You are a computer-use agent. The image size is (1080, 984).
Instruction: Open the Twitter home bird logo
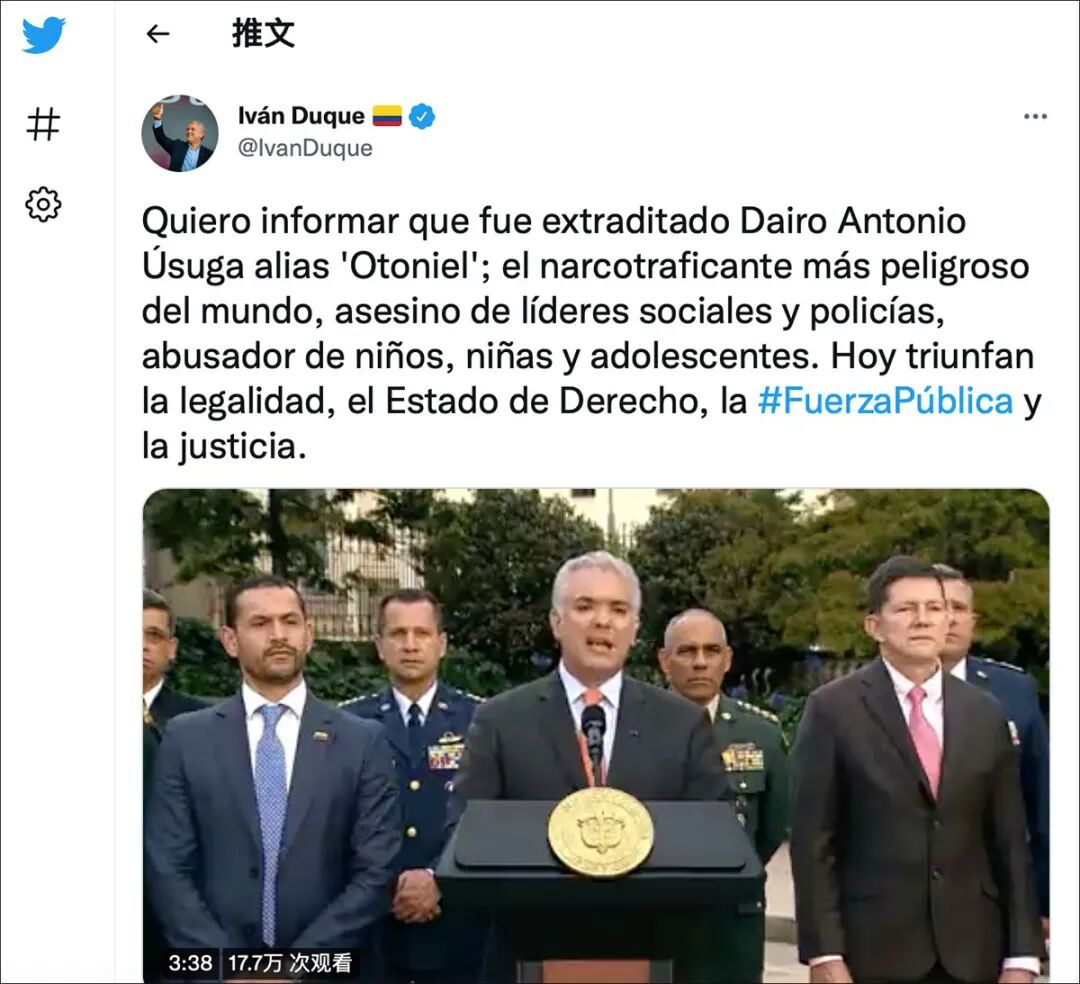click(43, 35)
